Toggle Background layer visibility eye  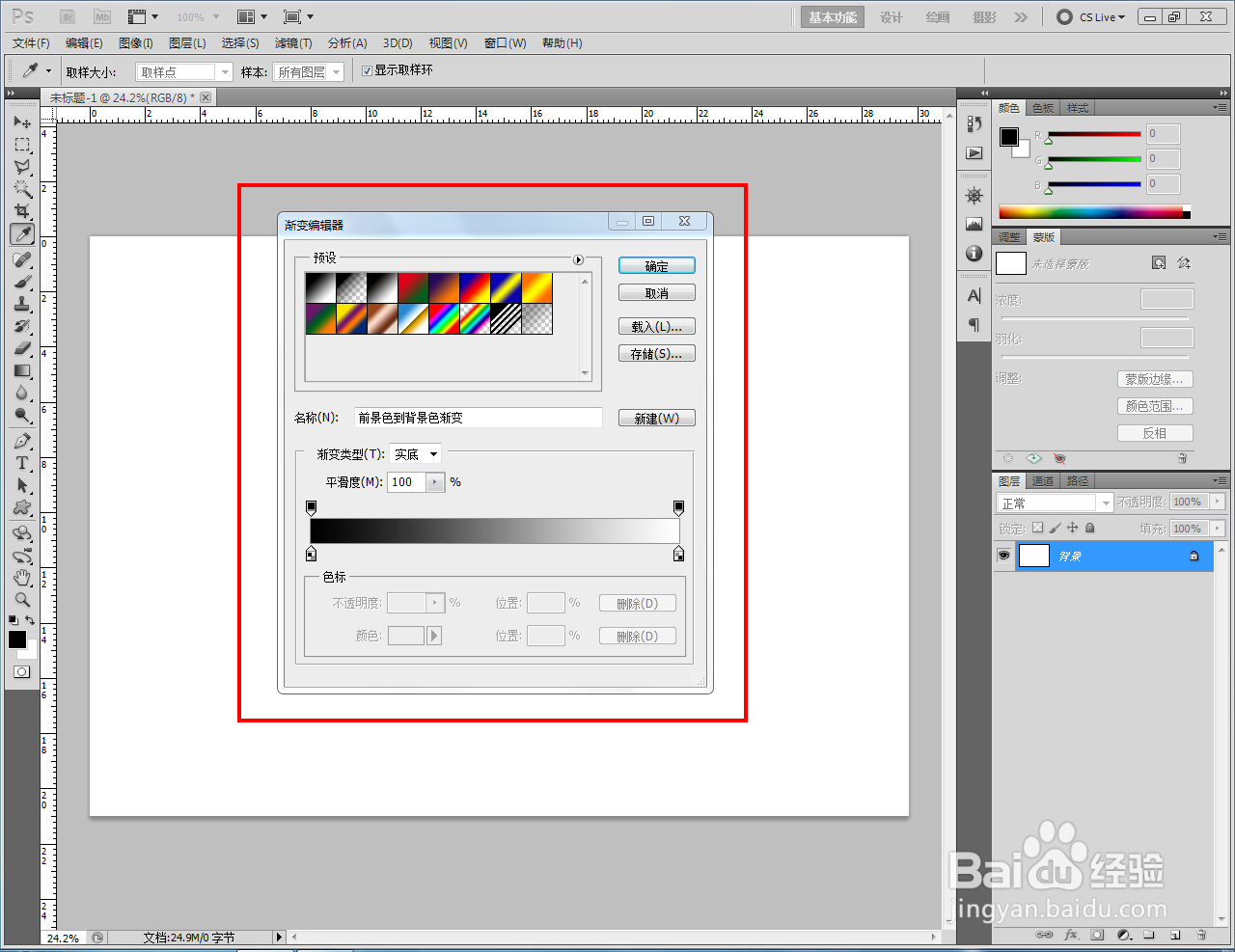tap(1003, 556)
